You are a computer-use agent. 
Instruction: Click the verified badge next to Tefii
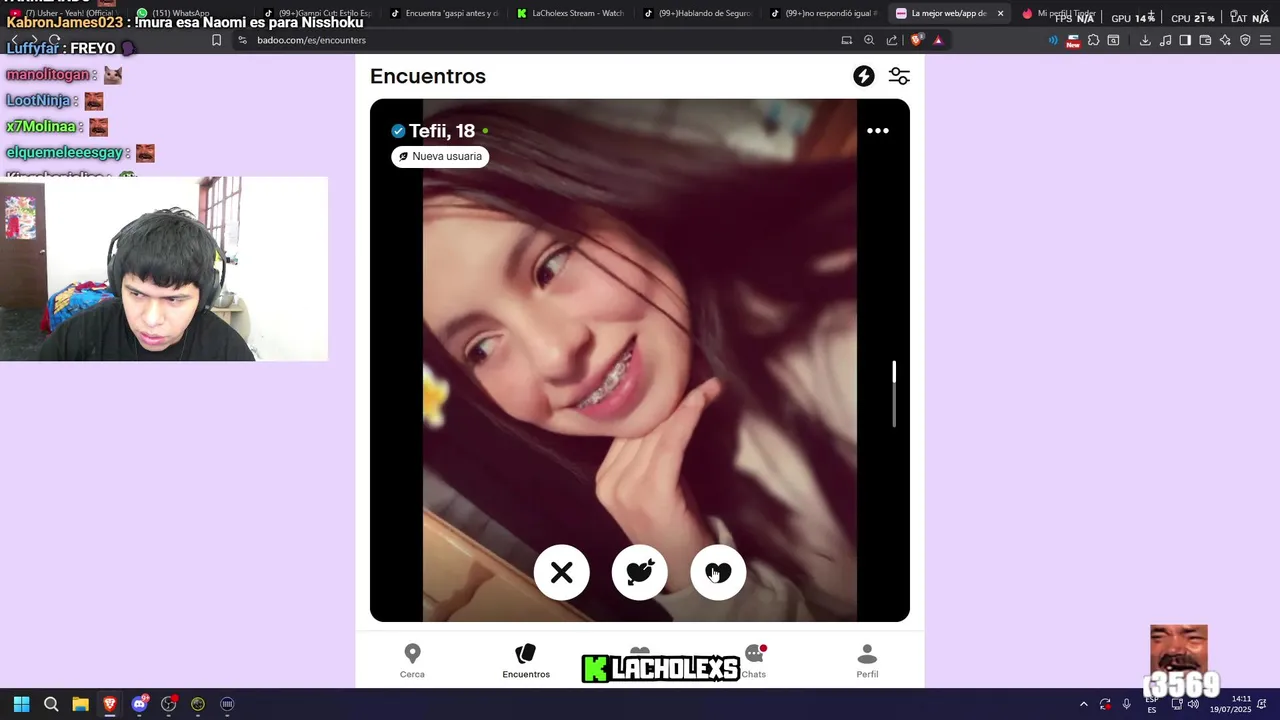398,131
